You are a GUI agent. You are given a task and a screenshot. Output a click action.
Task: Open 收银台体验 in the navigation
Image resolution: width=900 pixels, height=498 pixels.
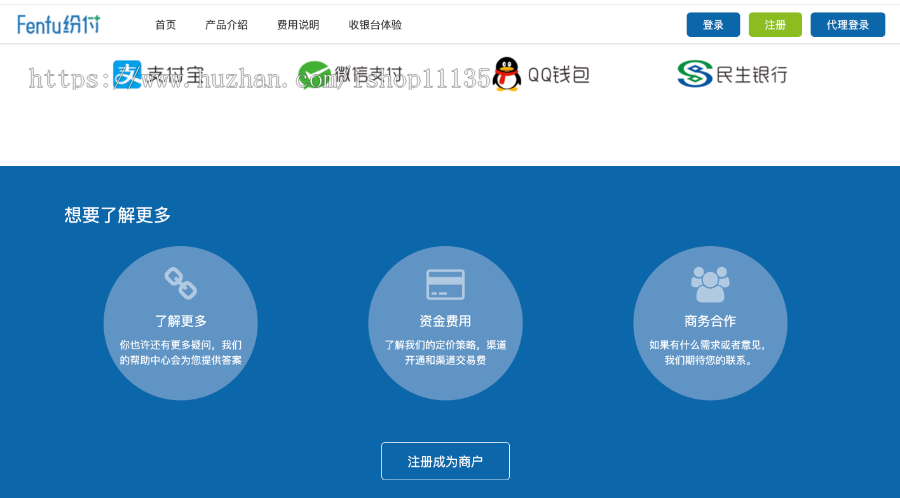pyautogui.click(x=375, y=25)
